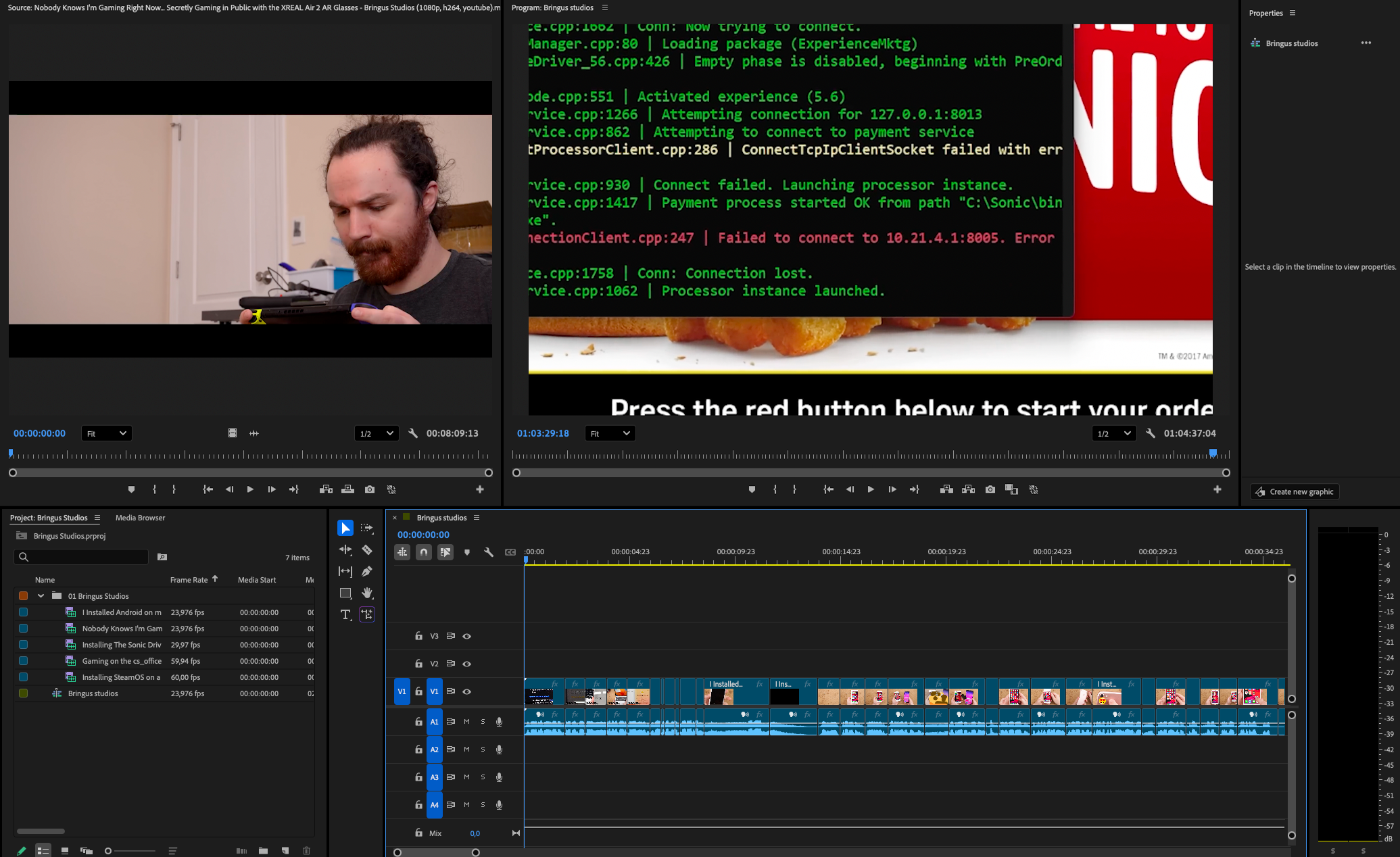Play the Program monitor sequence
The width and height of the screenshot is (1400, 857).
coord(871,489)
